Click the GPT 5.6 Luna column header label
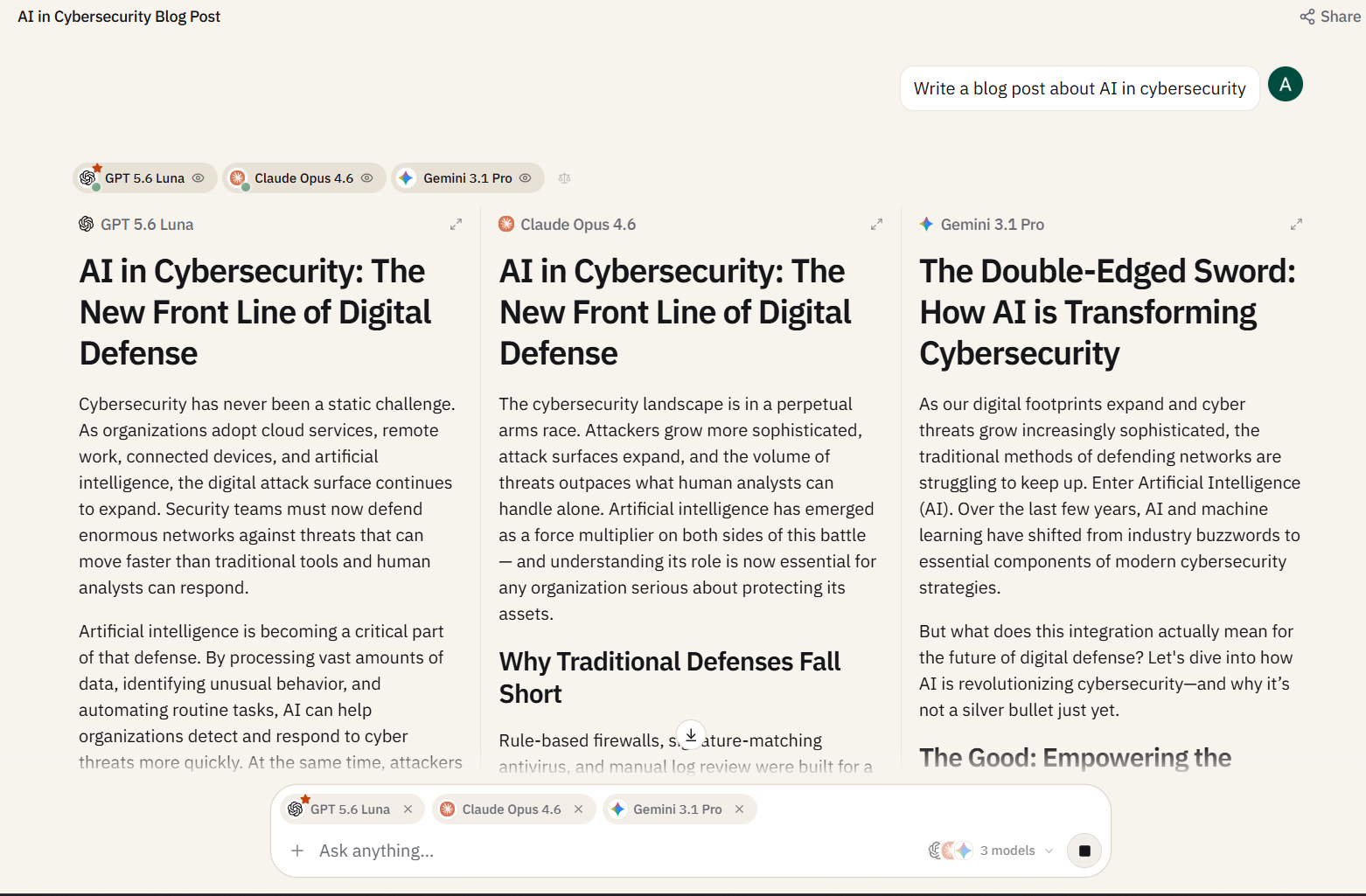 coord(147,225)
